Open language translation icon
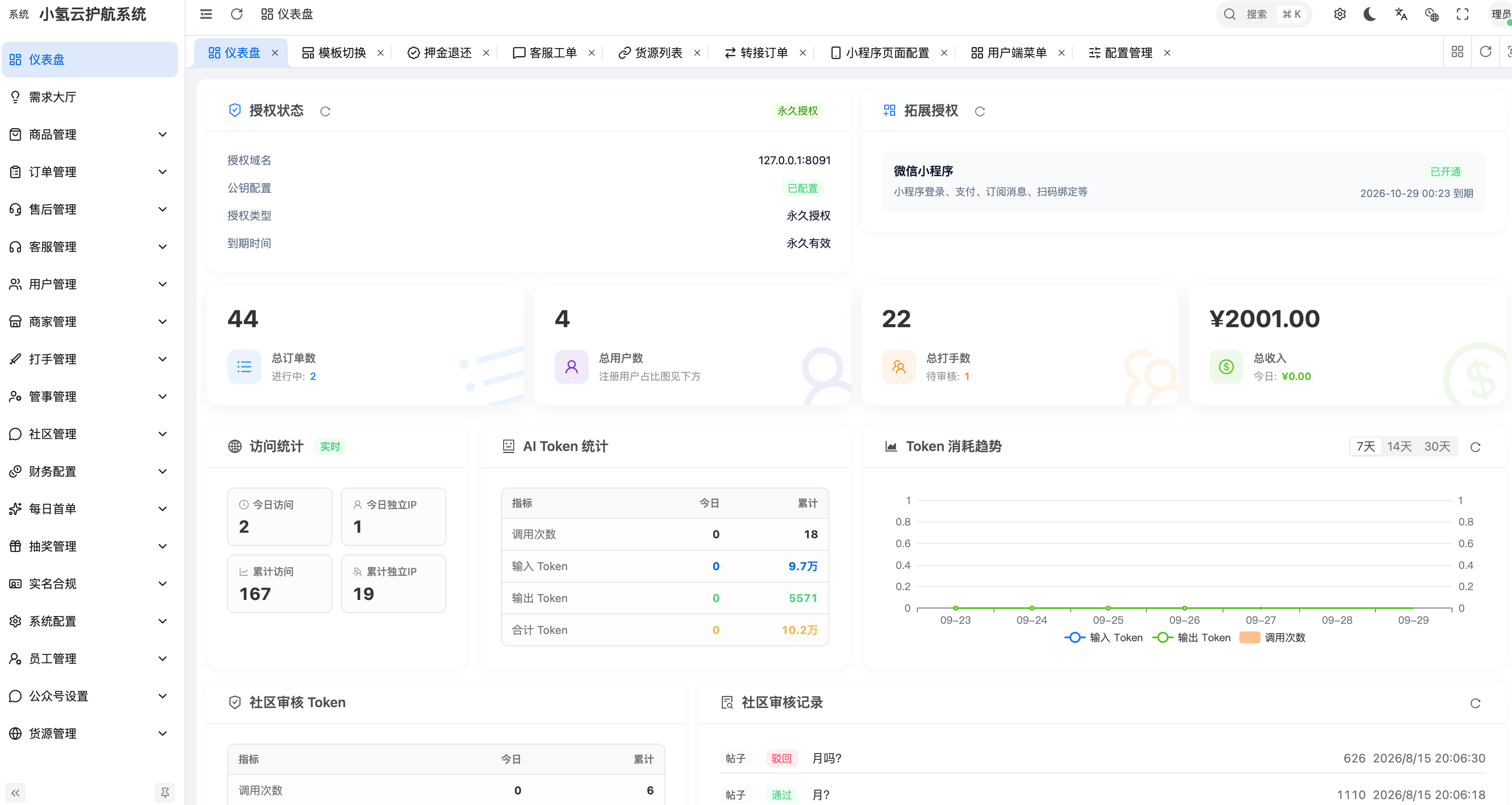The height and width of the screenshot is (805, 1512). (x=1401, y=14)
